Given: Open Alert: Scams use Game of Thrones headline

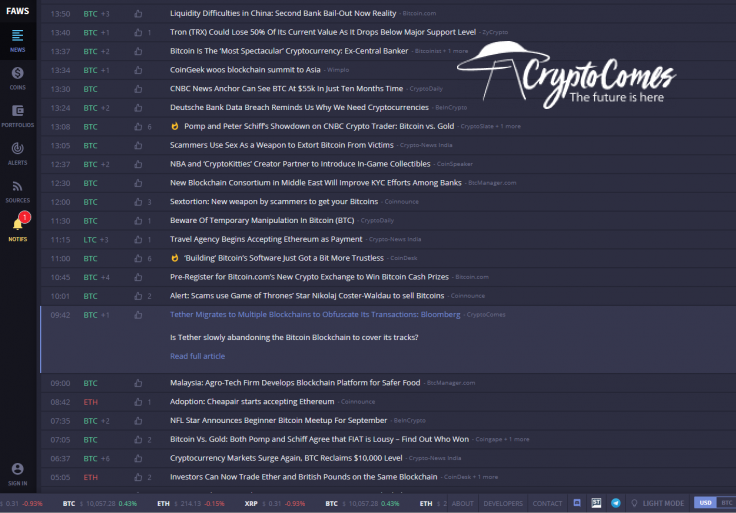Looking at the screenshot, I should point(307,296).
